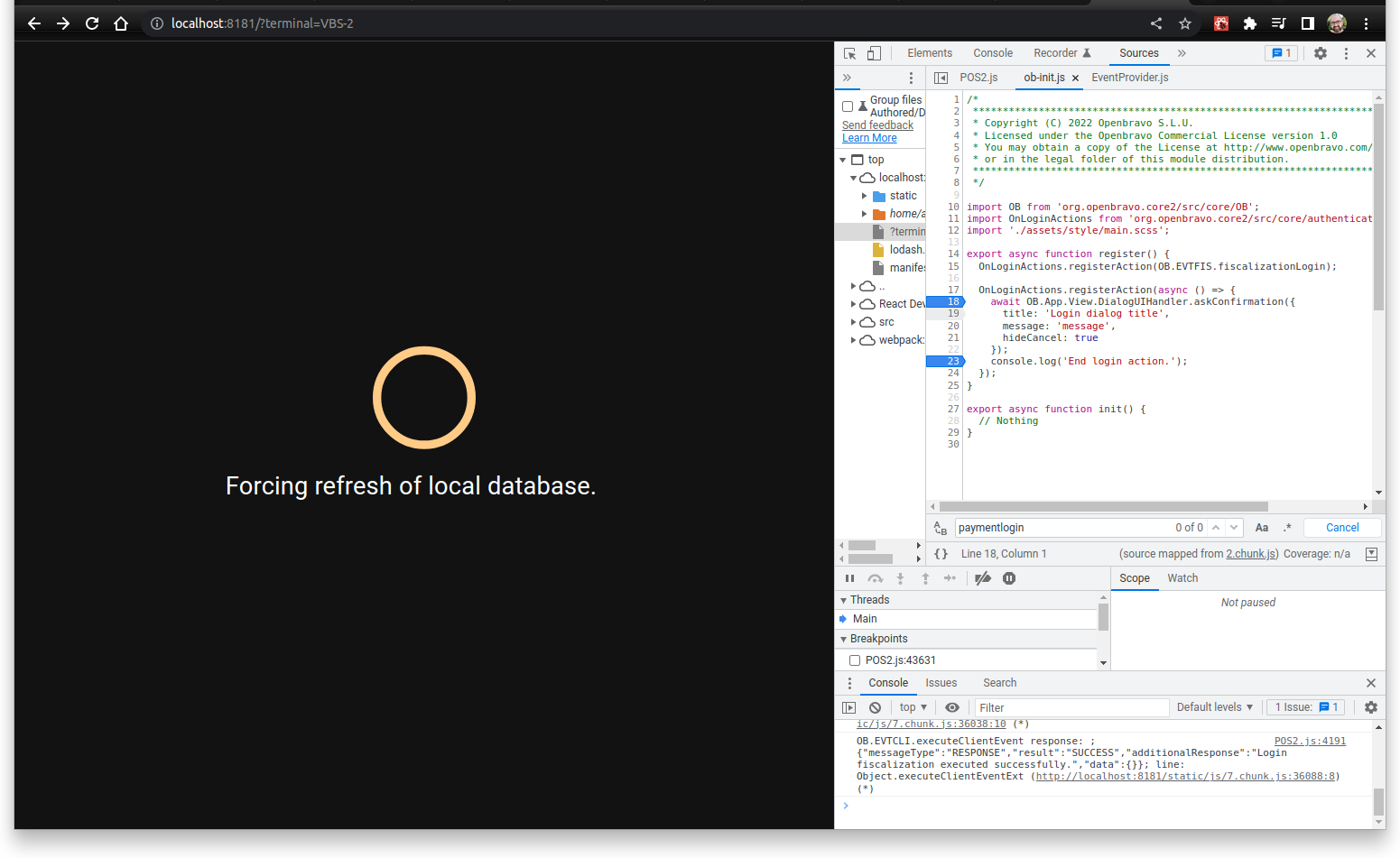Open the Default levels dropdown
Screen dimensions: 1400x858
1214,707
